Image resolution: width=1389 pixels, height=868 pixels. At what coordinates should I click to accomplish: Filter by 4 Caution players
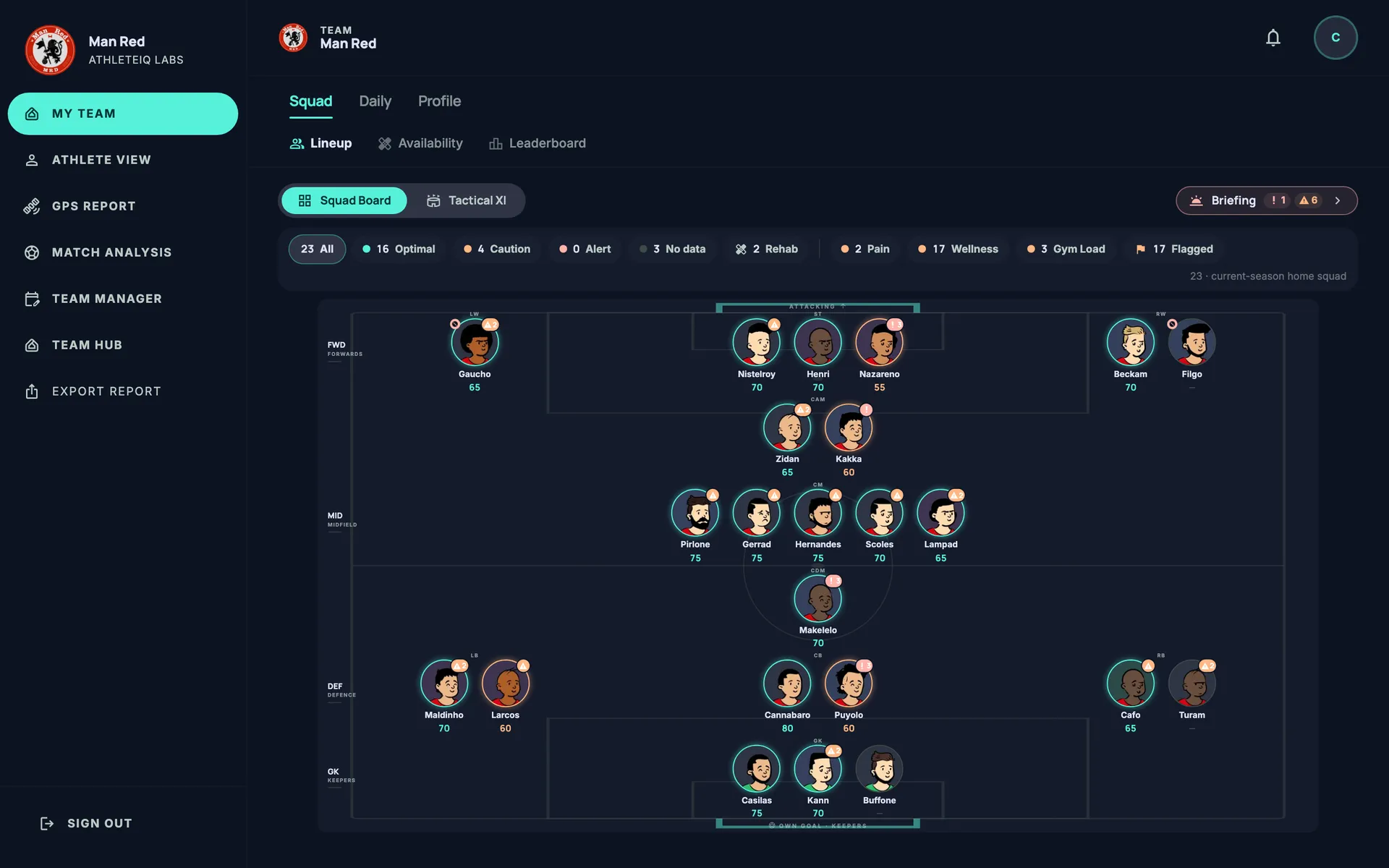497,249
